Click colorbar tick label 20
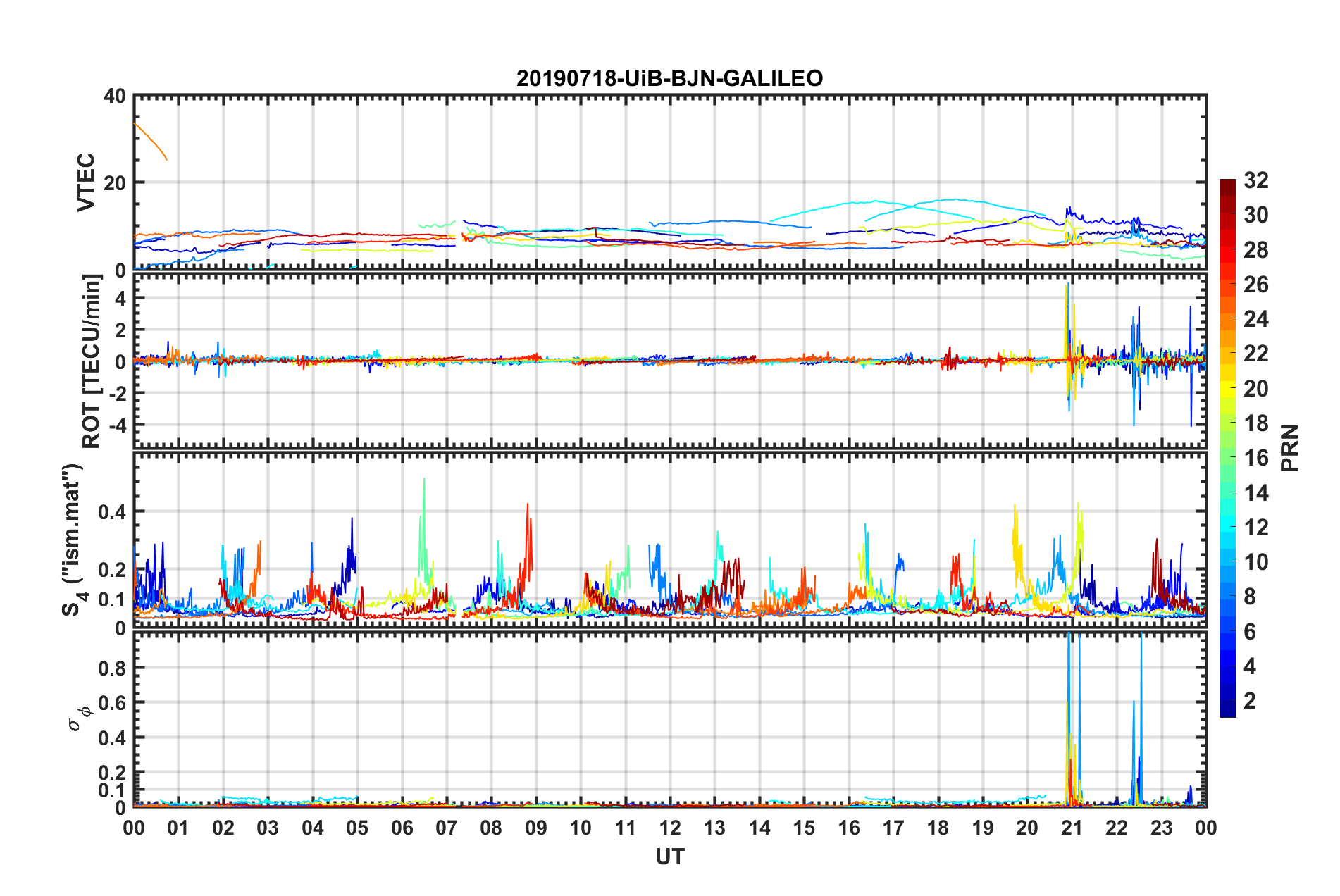This screenshot has width=1340, height=896. coord(1256,389)
